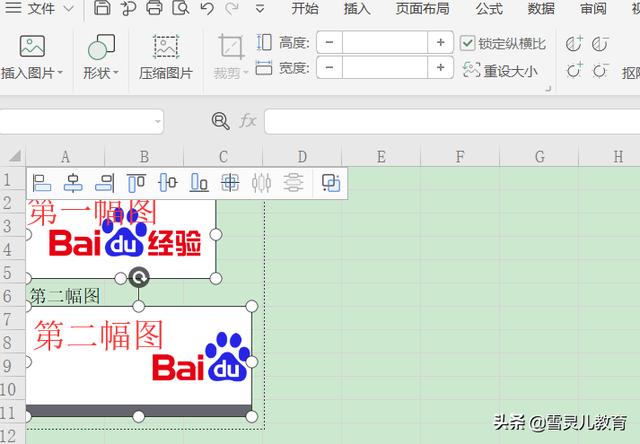
Task: Expand the 形状 dropdown arrow
Action: click(116, 73)
